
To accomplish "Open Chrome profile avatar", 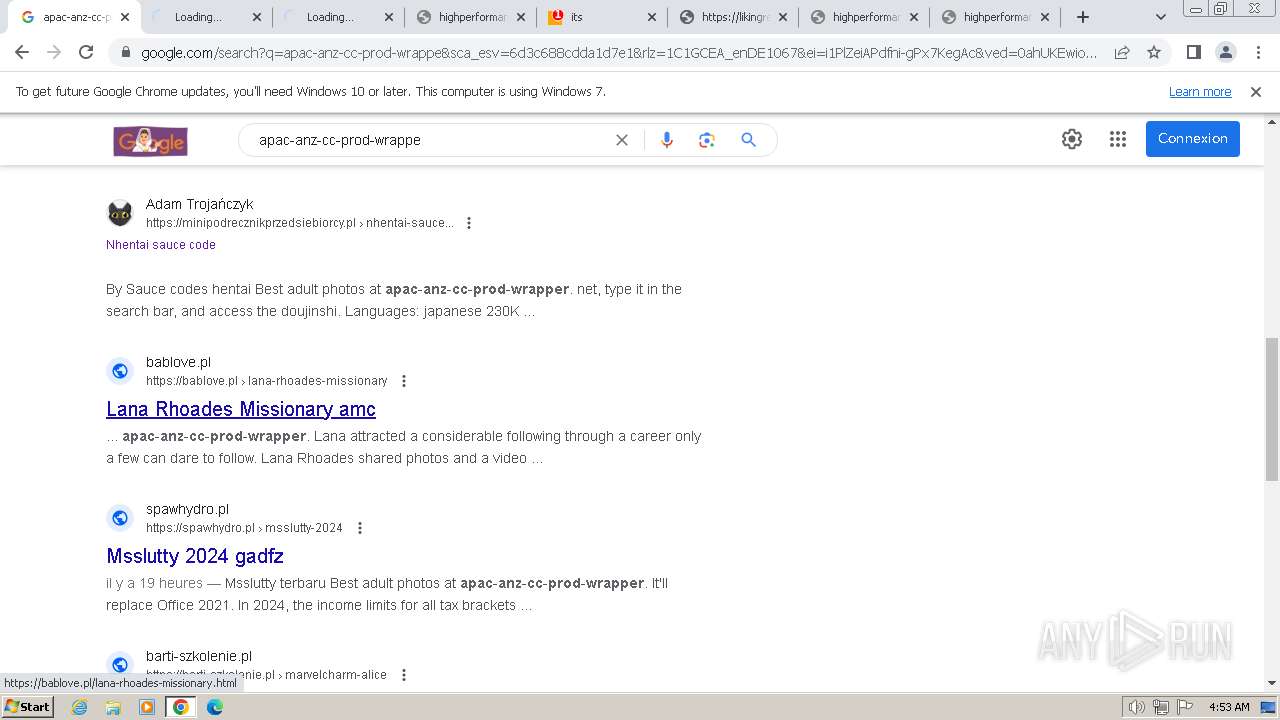I will 1225,52.
